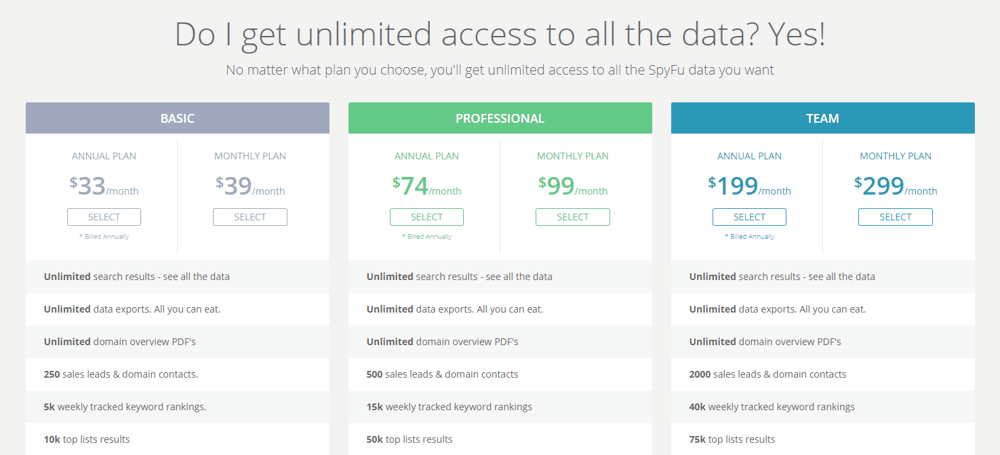Click the BASIC plan header
The height and width of the screenshot is (455, 1000).
tap(177, 118)
